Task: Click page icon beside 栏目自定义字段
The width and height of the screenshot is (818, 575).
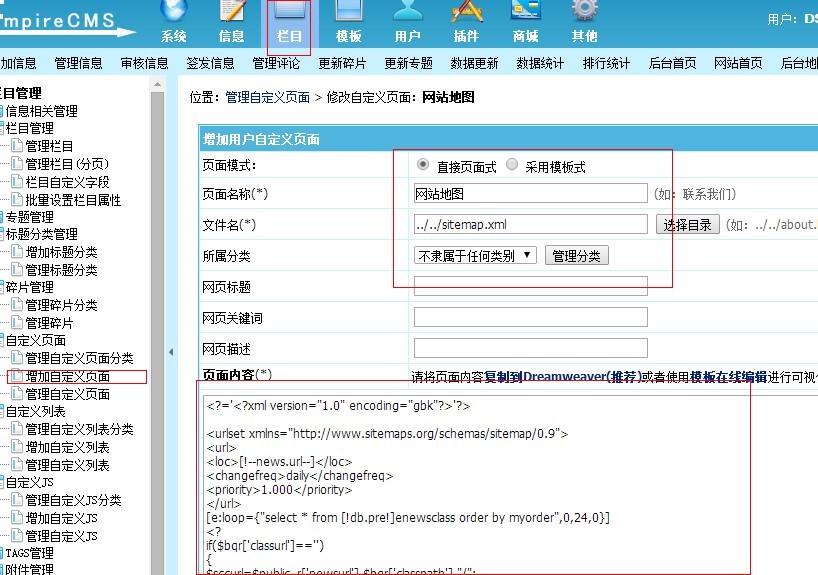Action: pyautogui.click(x=17, y=181)
